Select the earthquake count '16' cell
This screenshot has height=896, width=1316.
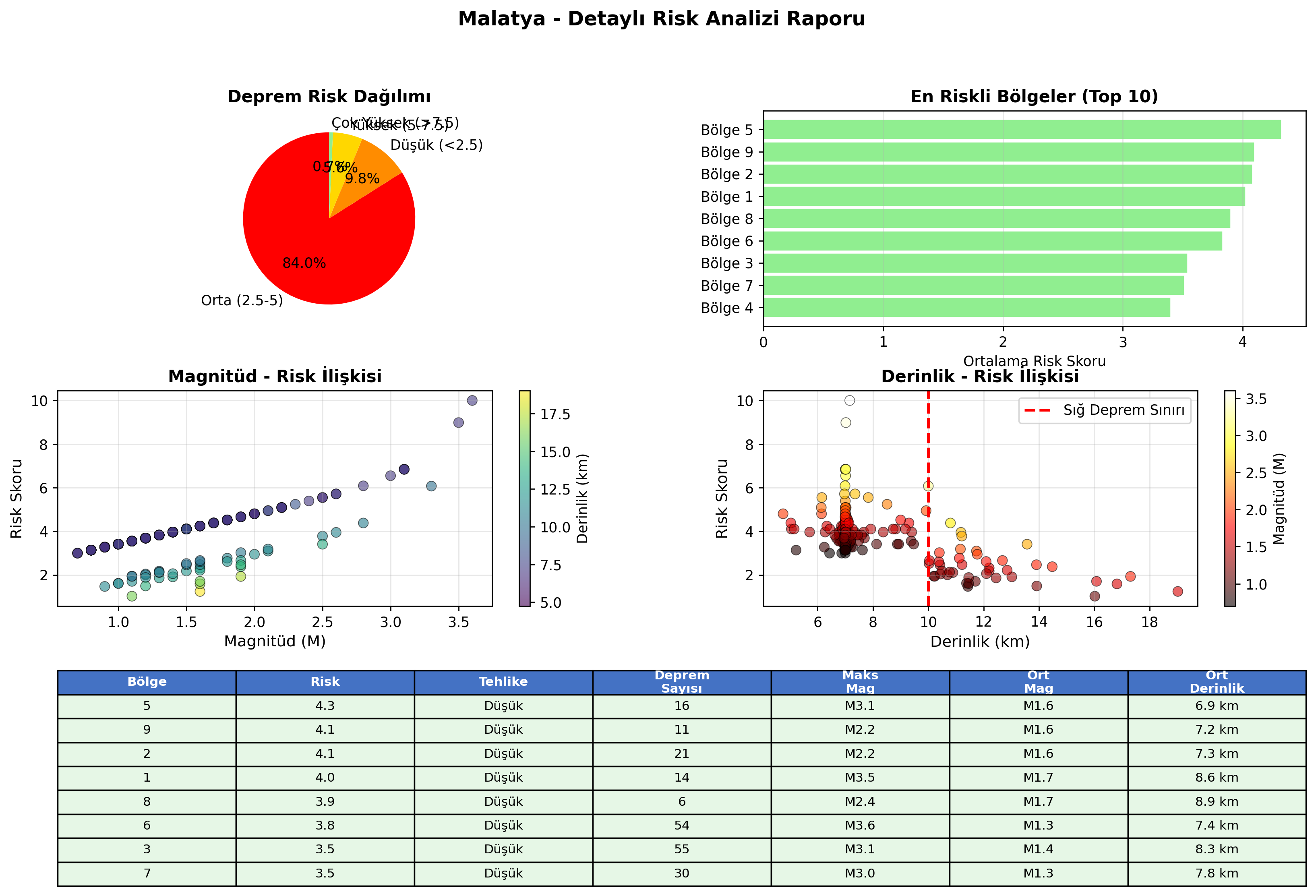[682, 706]
